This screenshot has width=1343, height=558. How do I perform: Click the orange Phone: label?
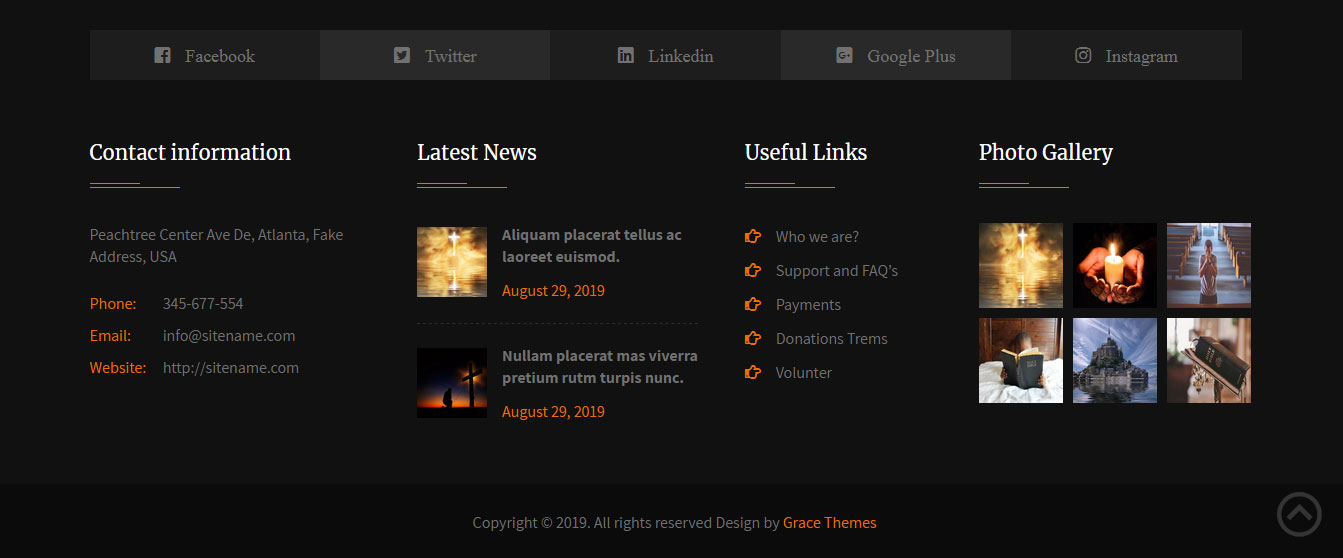pyautogui.click(x=113, y=304)
